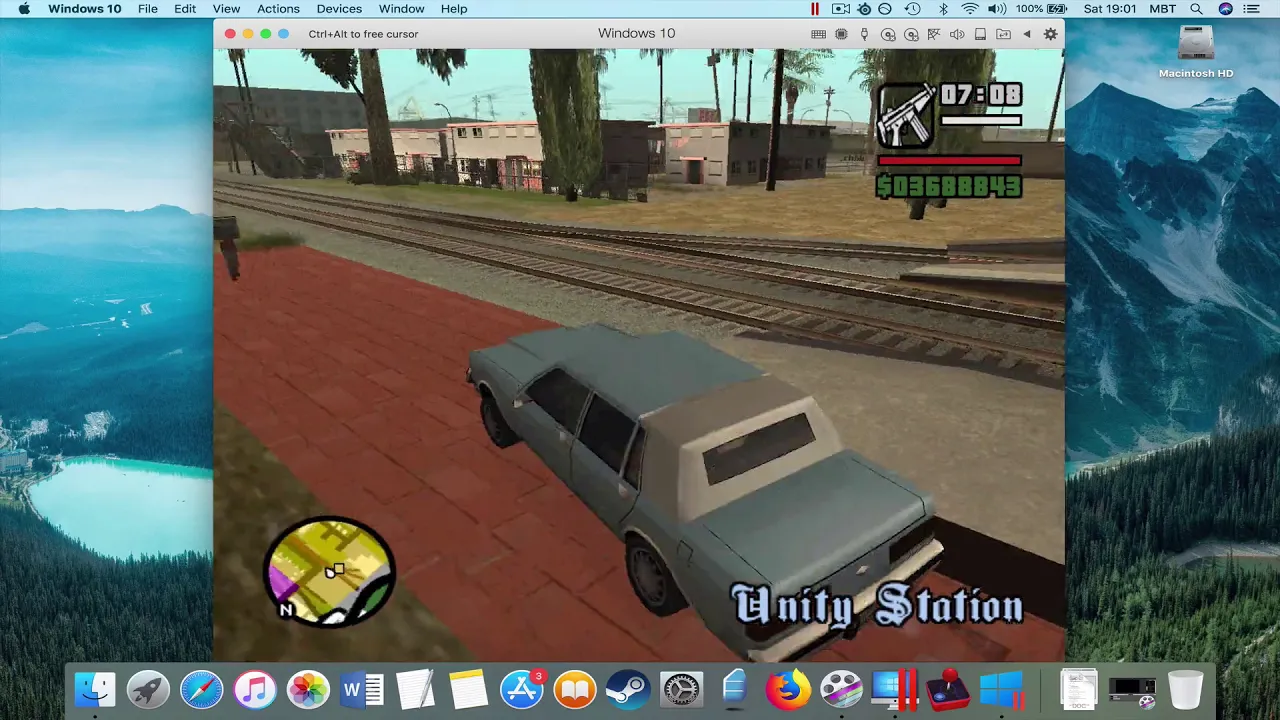Open the Apple menu

[24, 9]
